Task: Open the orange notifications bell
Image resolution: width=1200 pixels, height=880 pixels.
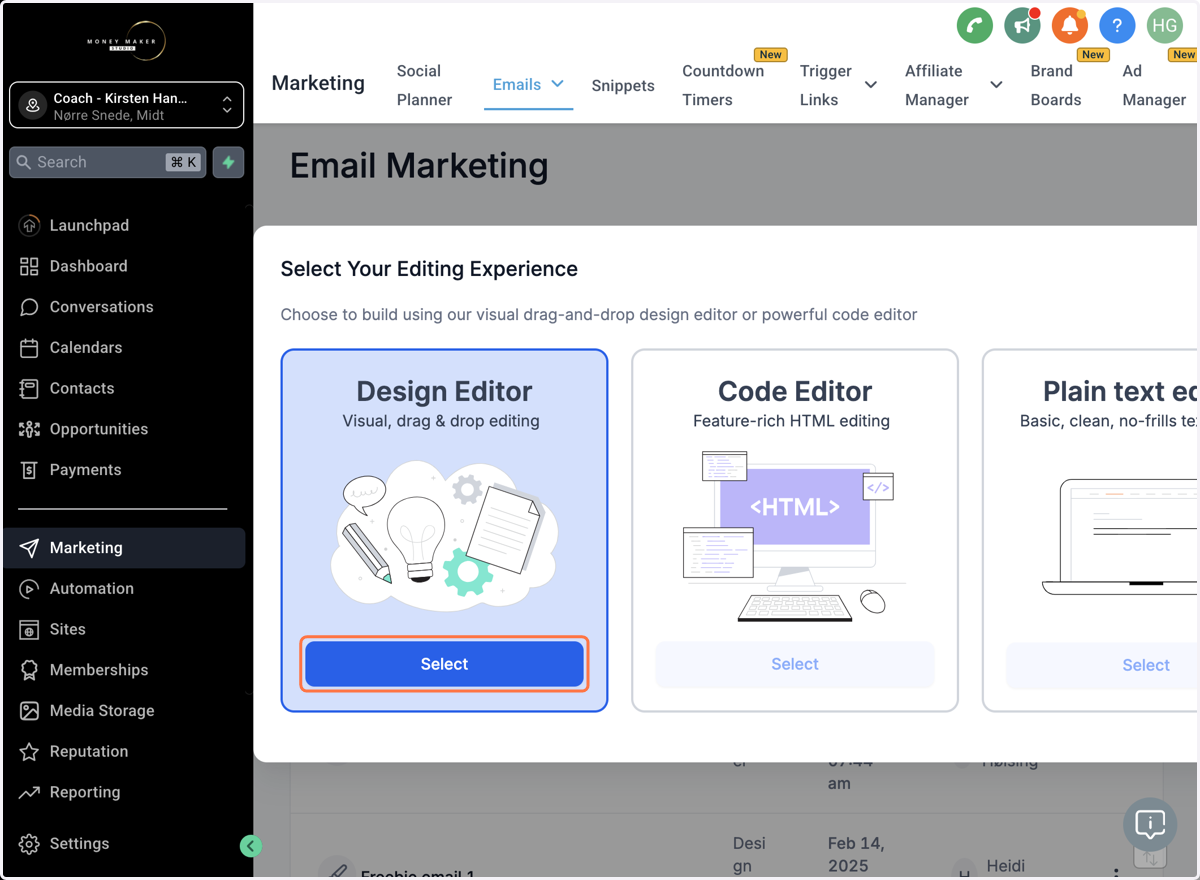Action: click(1070, 26)
